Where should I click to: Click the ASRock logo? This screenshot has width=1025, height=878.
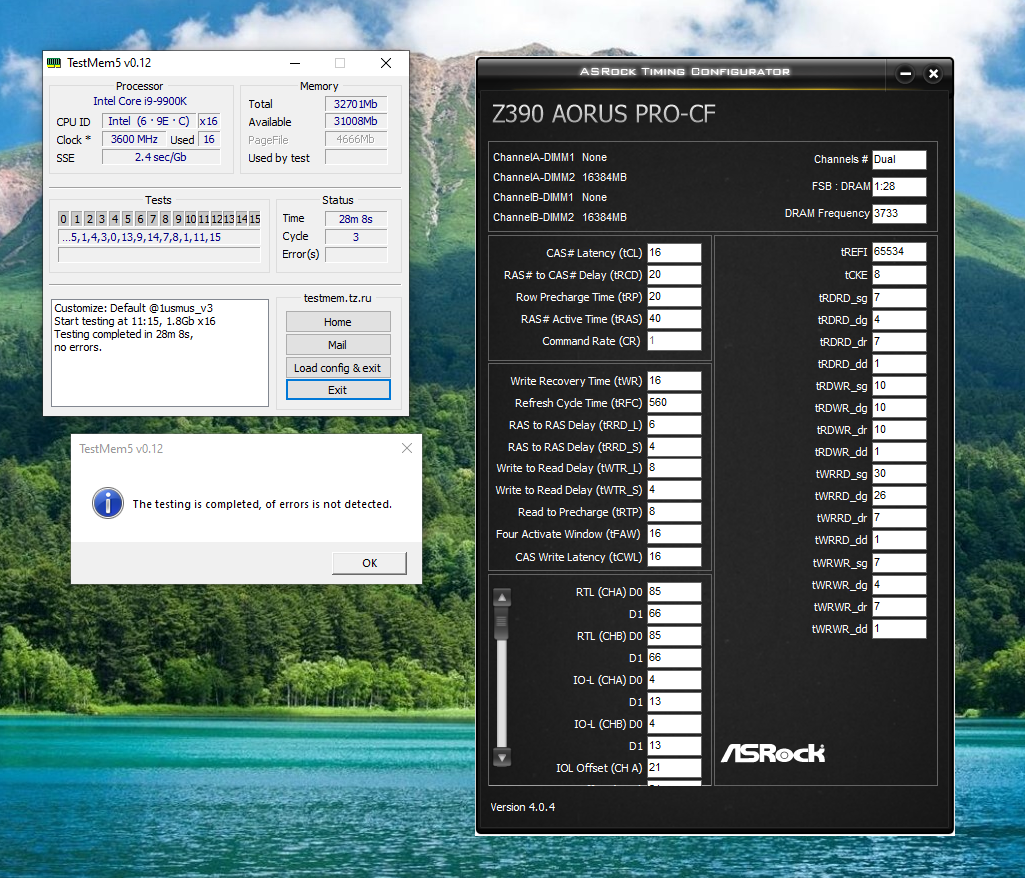click(773, 753)
